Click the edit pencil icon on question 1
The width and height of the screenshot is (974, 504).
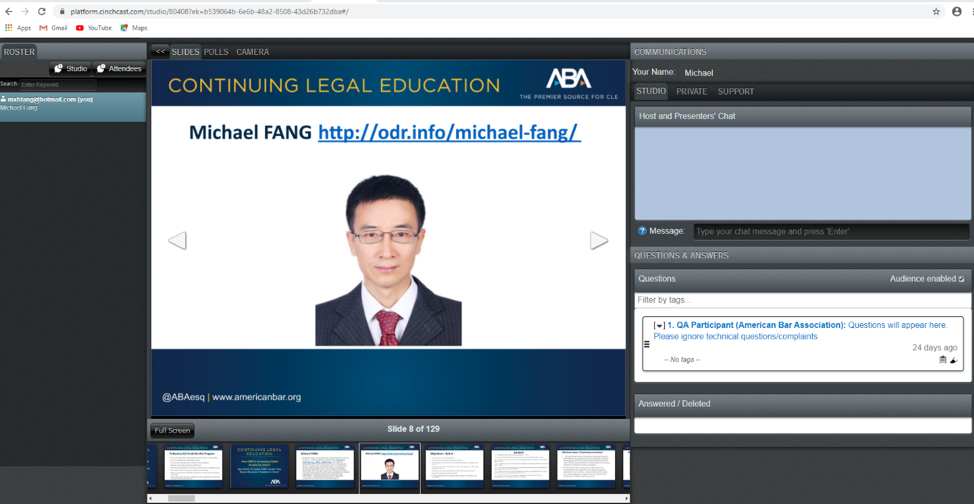click(x=954, y=360)
